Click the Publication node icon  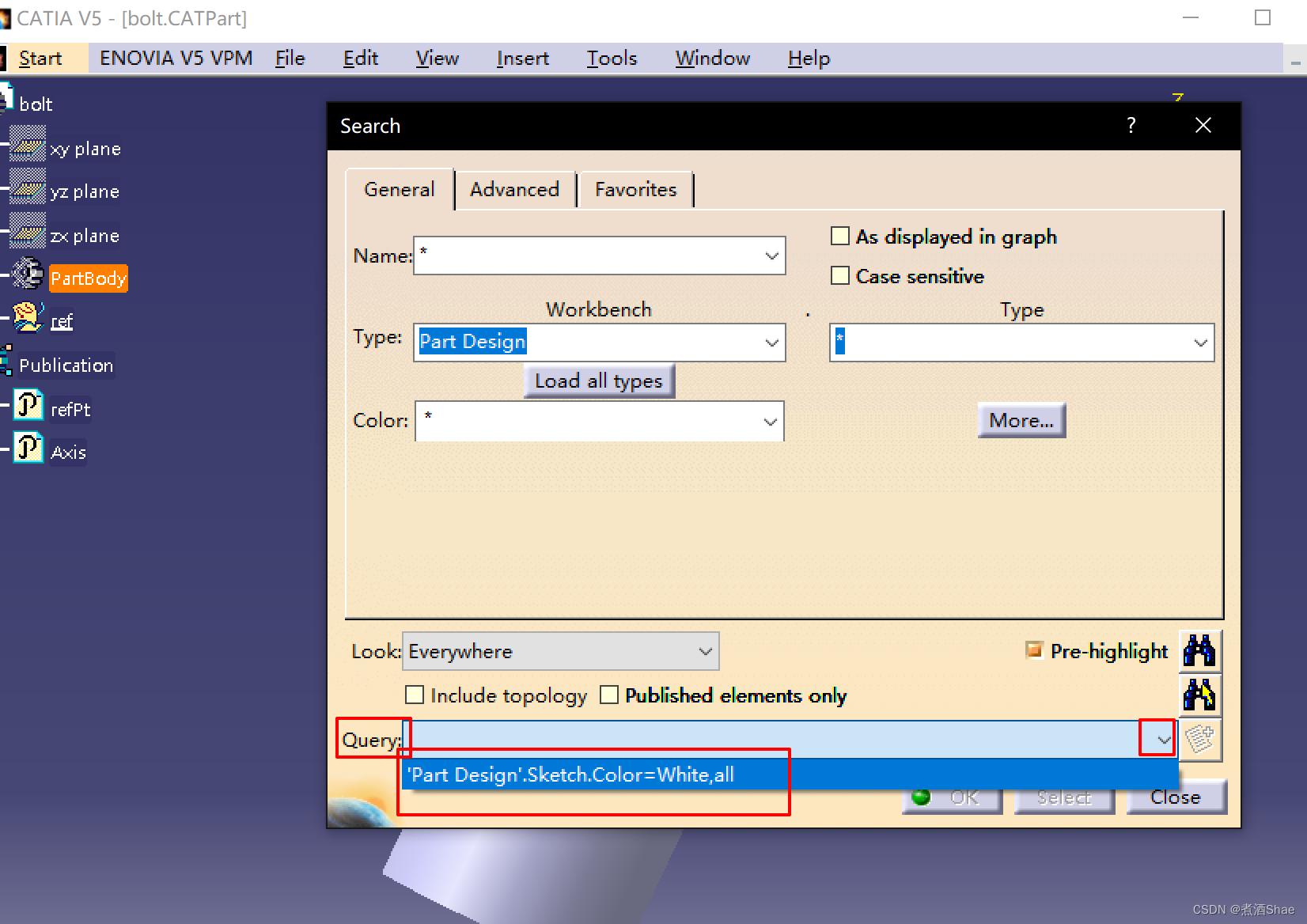coord(6,361)
